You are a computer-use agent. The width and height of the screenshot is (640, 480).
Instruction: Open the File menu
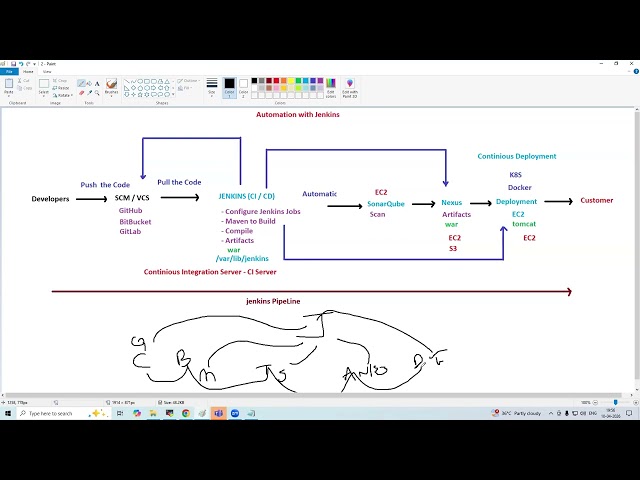pyautogui.click(x=9, y=71)
